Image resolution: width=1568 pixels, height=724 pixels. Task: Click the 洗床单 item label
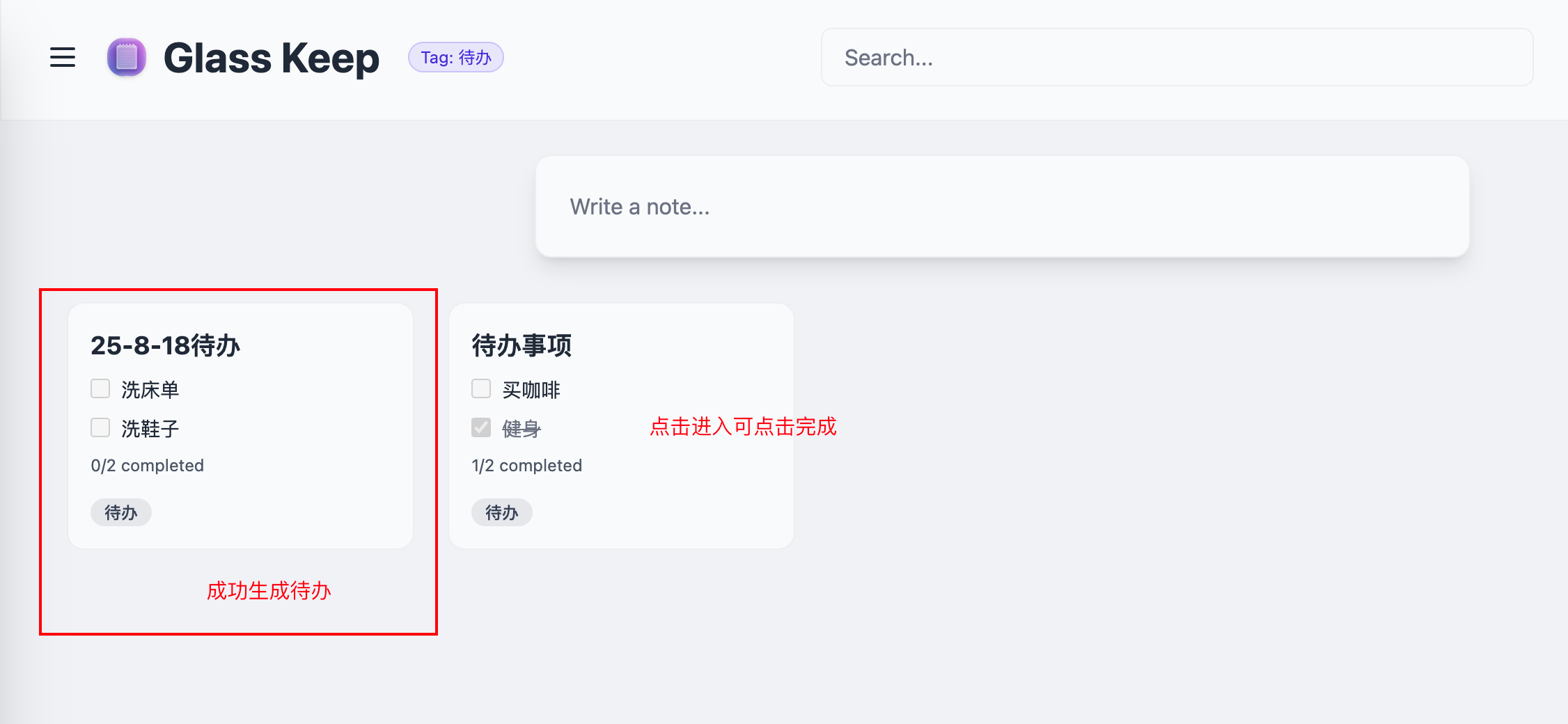[150, 390]
